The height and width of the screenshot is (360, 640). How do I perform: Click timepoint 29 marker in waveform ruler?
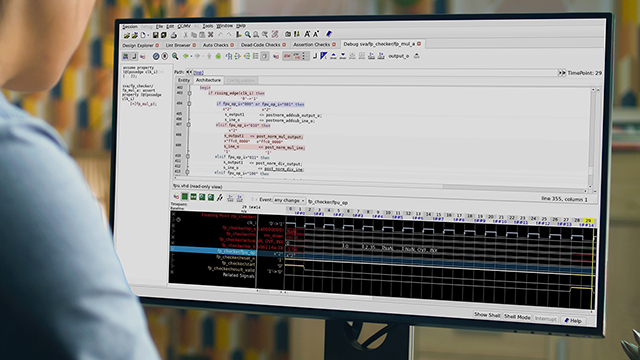[589, 220]
